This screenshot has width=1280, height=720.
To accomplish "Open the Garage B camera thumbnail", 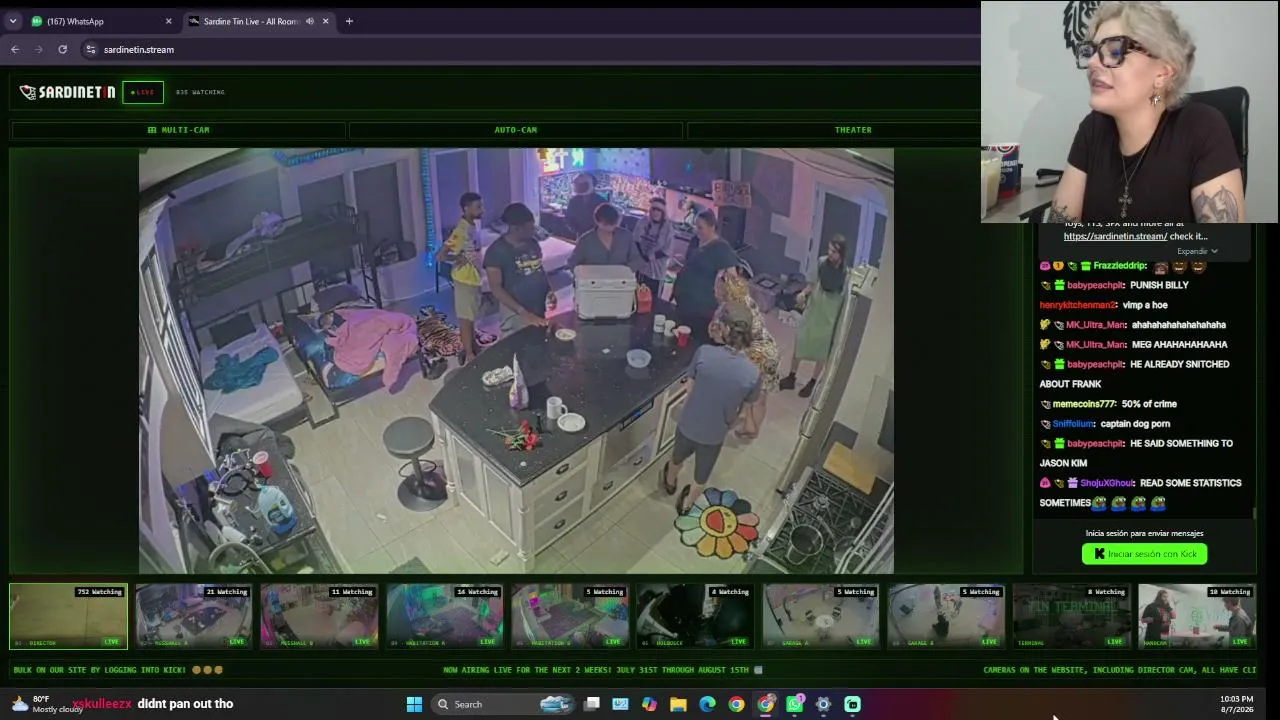I will point(946,616).
